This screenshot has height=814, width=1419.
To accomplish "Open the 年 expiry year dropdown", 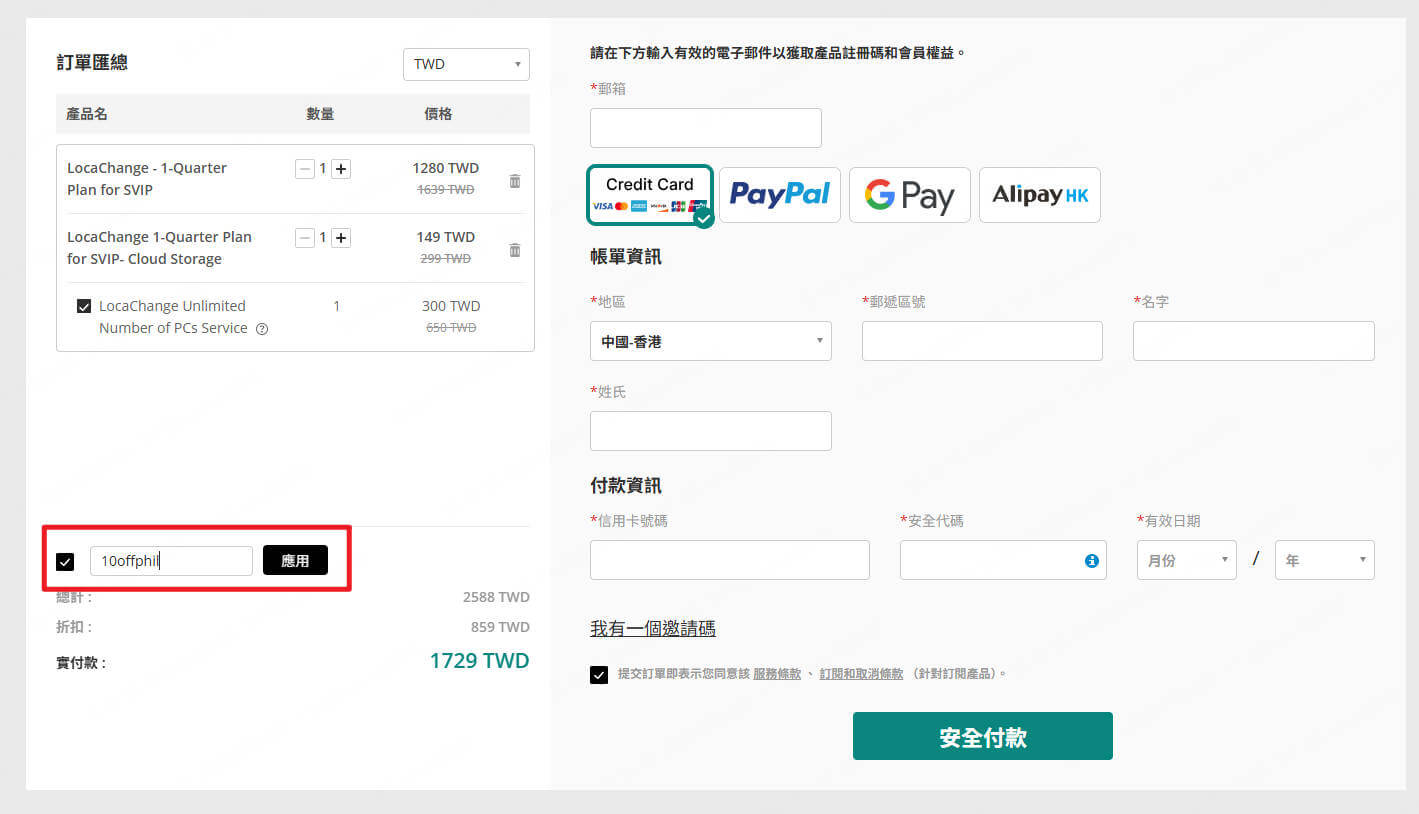I will pos(1325,560).
